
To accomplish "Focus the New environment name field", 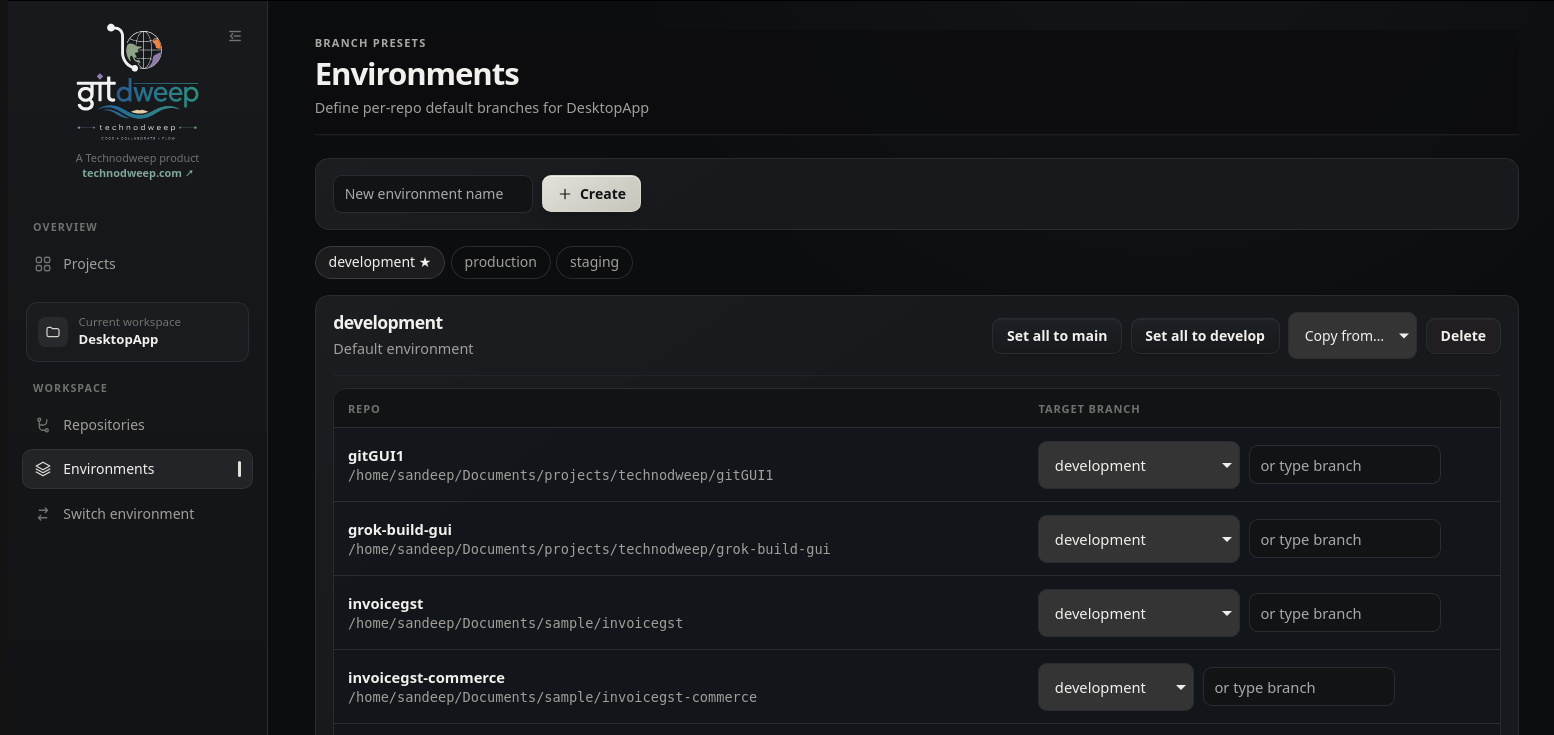I will tap(433, 194).
